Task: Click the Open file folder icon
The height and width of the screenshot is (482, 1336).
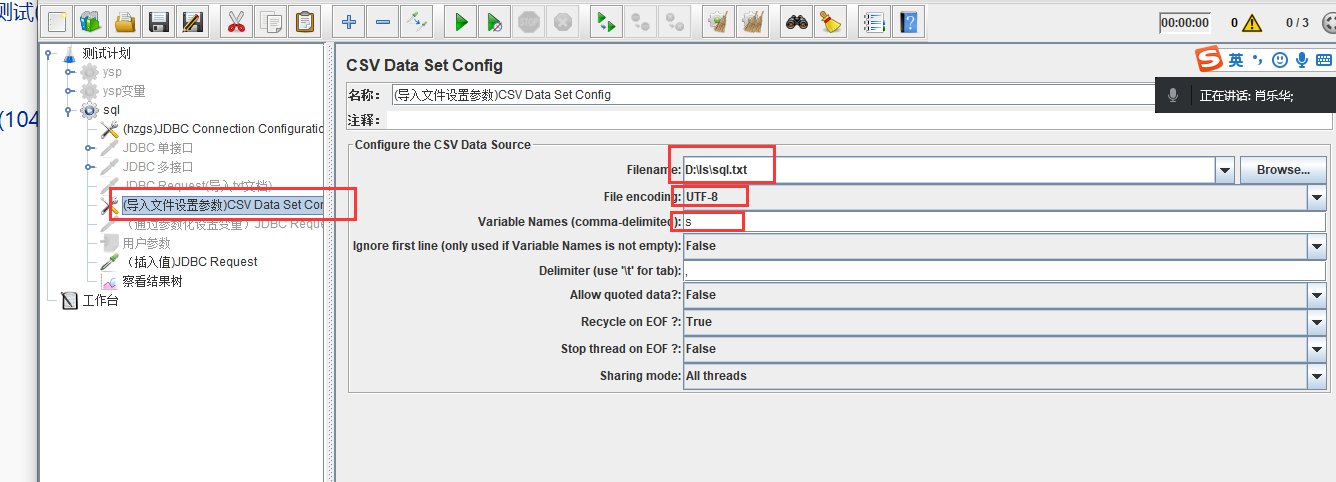Action: pyautogui.click(x=125, y=22)
